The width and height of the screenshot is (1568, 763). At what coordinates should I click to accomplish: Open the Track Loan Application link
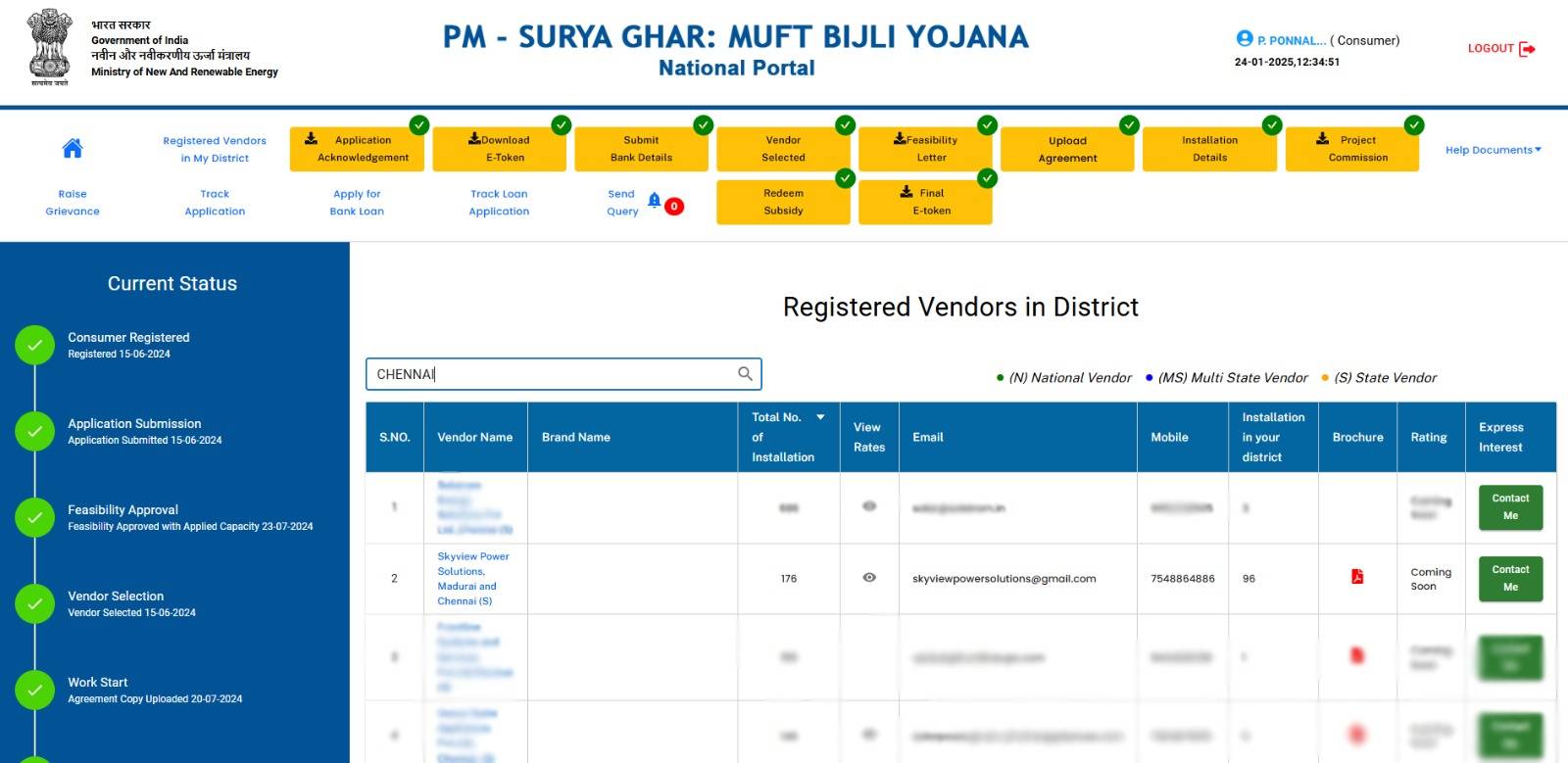pos(499,203)
